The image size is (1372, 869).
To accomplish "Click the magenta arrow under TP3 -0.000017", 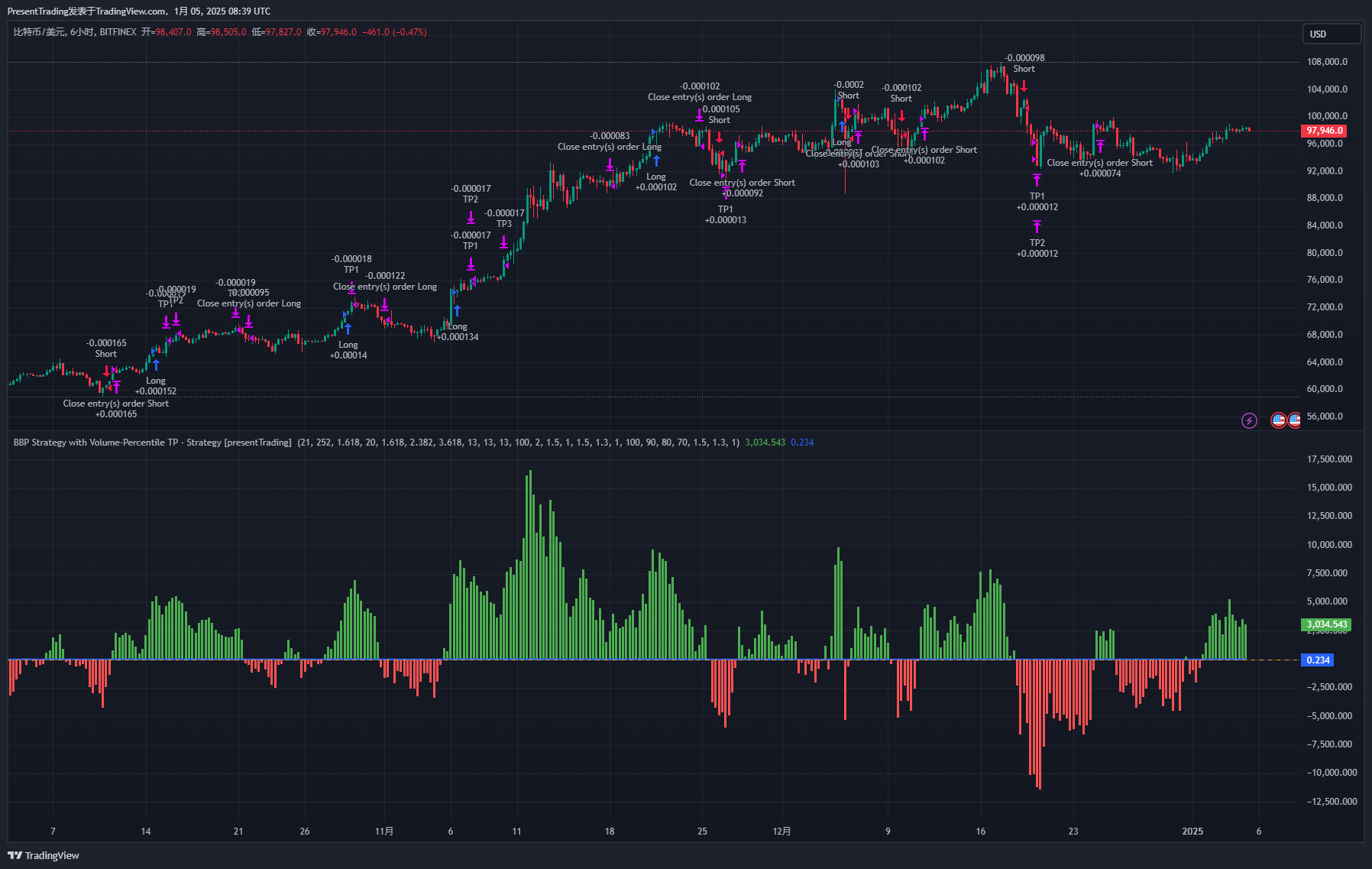I will pyautogui.click(x=503, y=242).
